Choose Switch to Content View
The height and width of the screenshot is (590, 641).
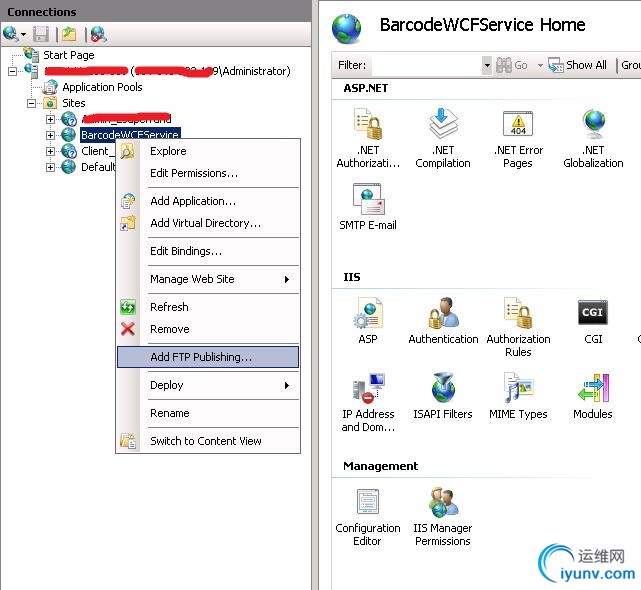(x=208, y=441)
